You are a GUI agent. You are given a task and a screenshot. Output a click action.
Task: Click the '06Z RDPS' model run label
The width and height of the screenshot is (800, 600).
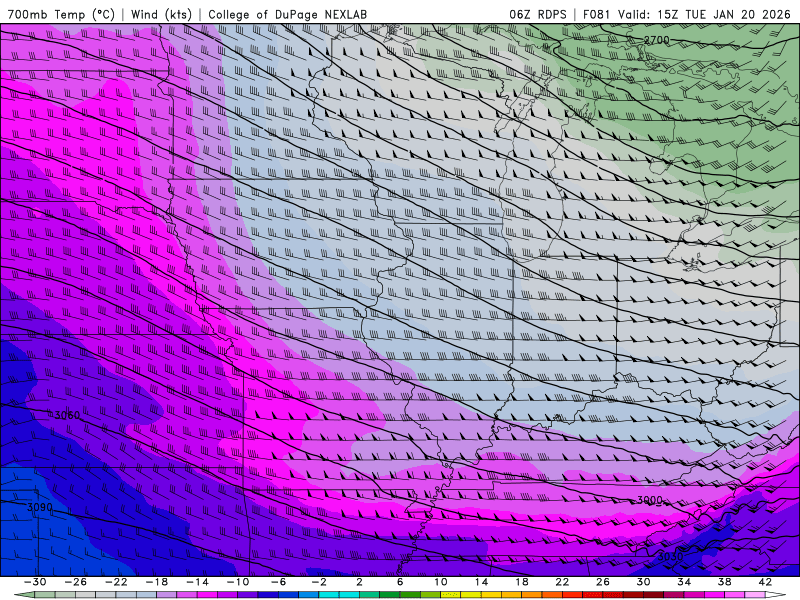point(538,14)
